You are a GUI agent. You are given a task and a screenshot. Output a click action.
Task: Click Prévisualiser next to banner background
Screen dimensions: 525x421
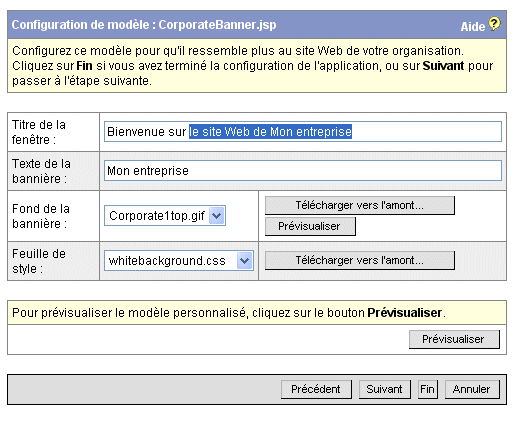[310, 226]
